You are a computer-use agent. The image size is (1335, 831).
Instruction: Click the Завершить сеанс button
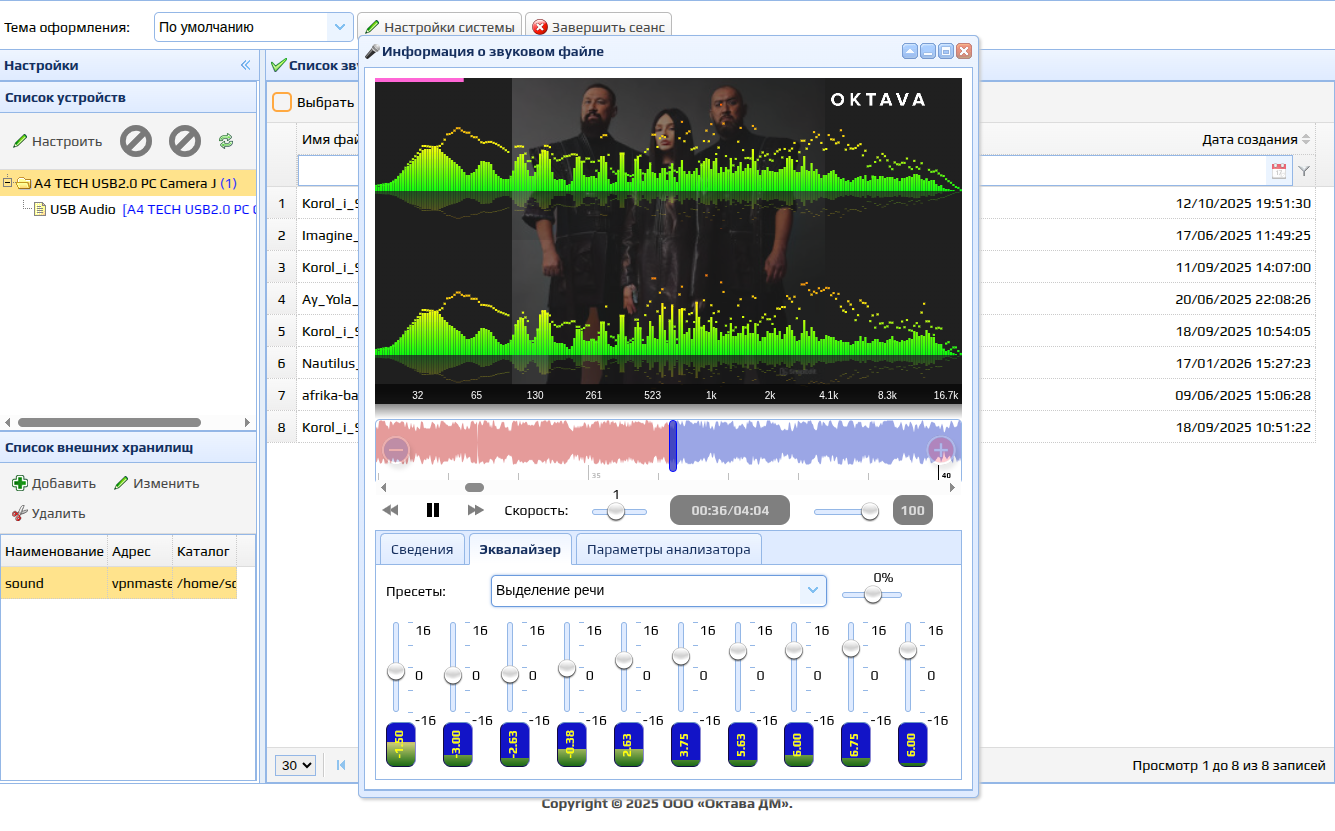pos(598,27)
